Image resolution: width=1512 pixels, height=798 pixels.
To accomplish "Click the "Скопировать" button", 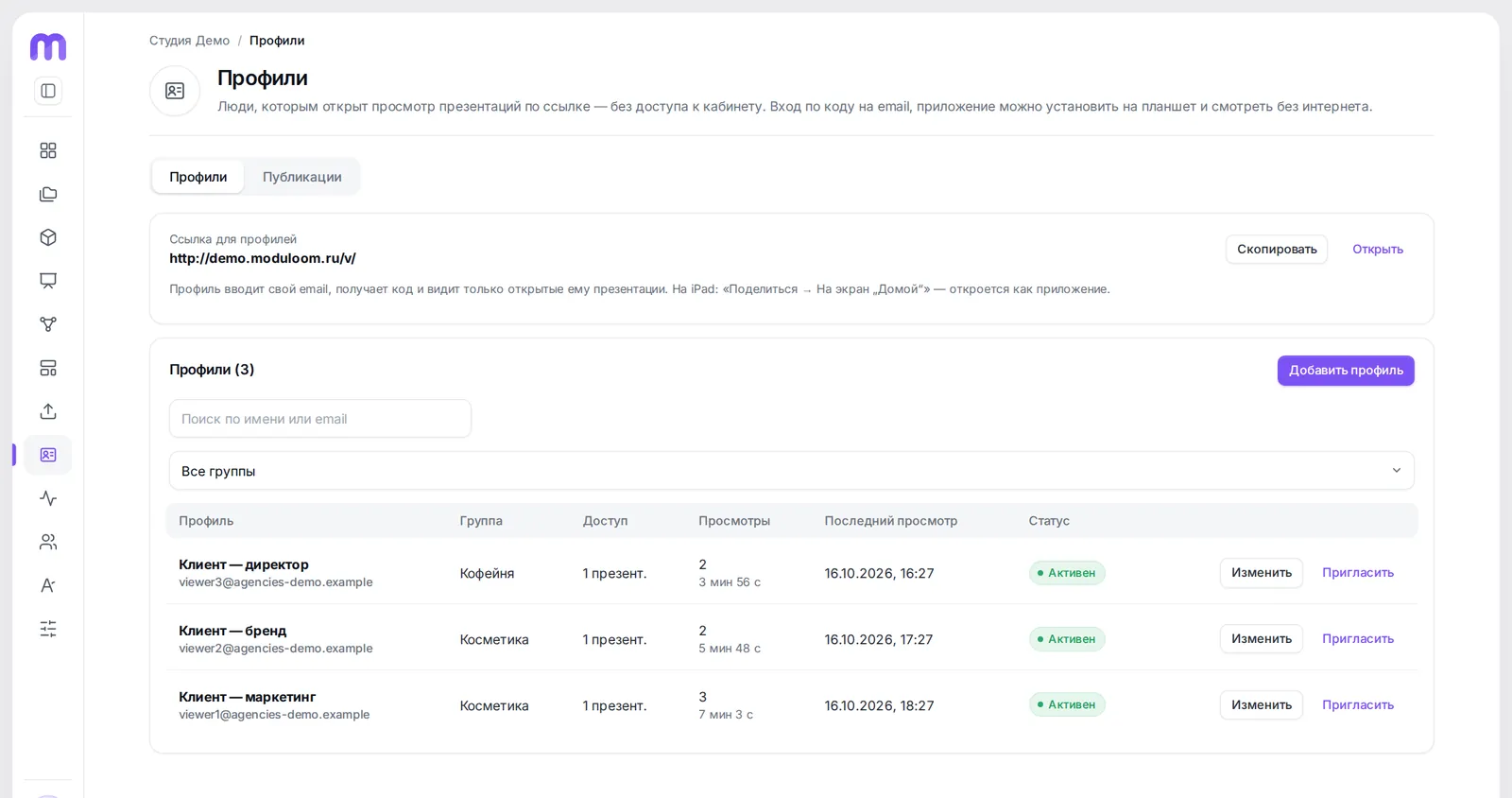I will click(x=1277, y=250).
